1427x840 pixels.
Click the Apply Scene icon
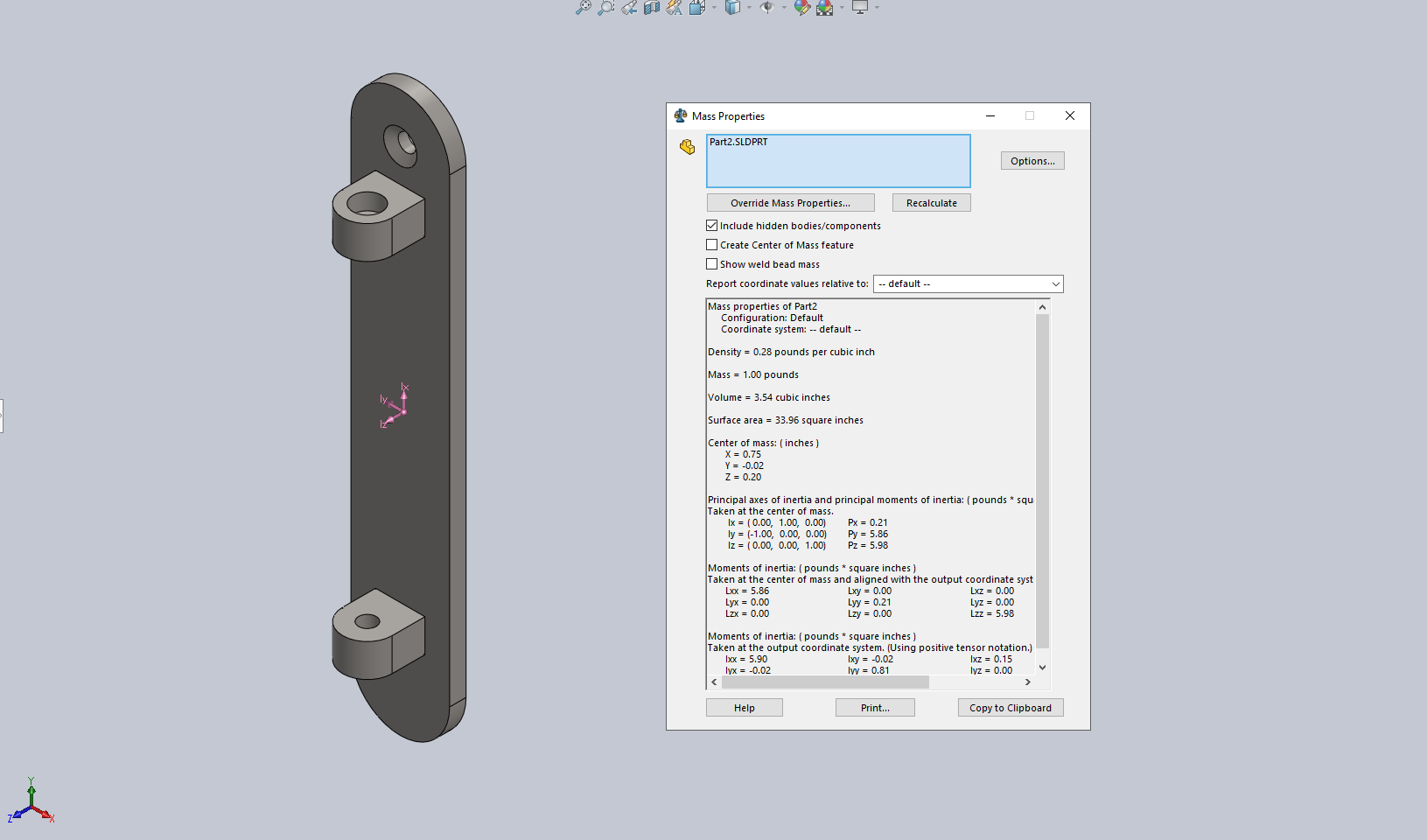point(824,8)
